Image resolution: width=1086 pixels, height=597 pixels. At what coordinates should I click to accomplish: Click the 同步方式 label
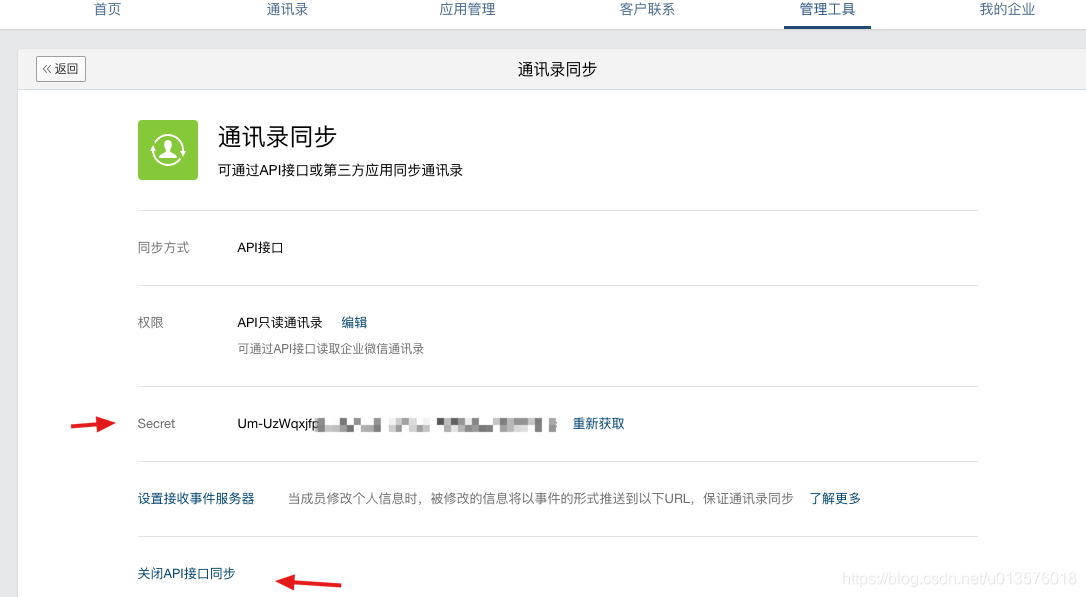coord(163,247)
